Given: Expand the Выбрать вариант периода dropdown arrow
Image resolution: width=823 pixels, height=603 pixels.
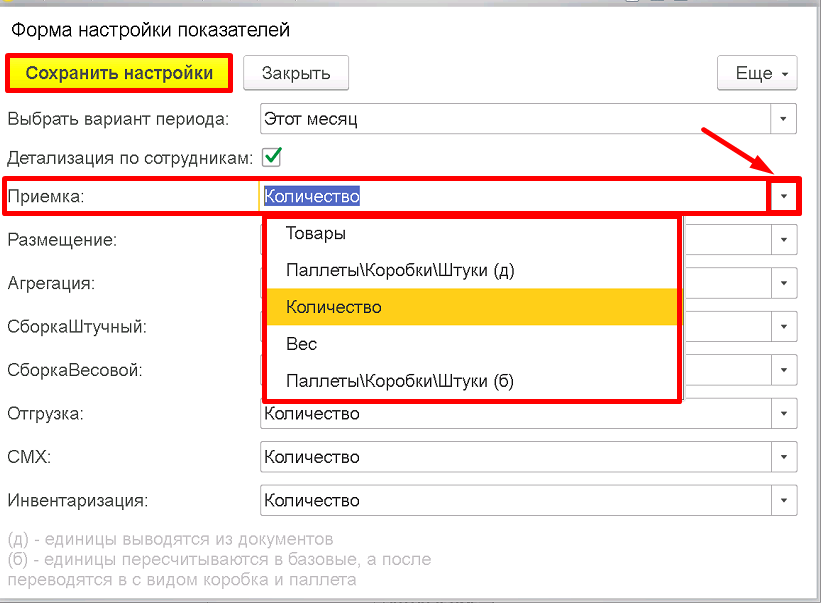Looking at the screenshot, I should (x=783, y=119).
